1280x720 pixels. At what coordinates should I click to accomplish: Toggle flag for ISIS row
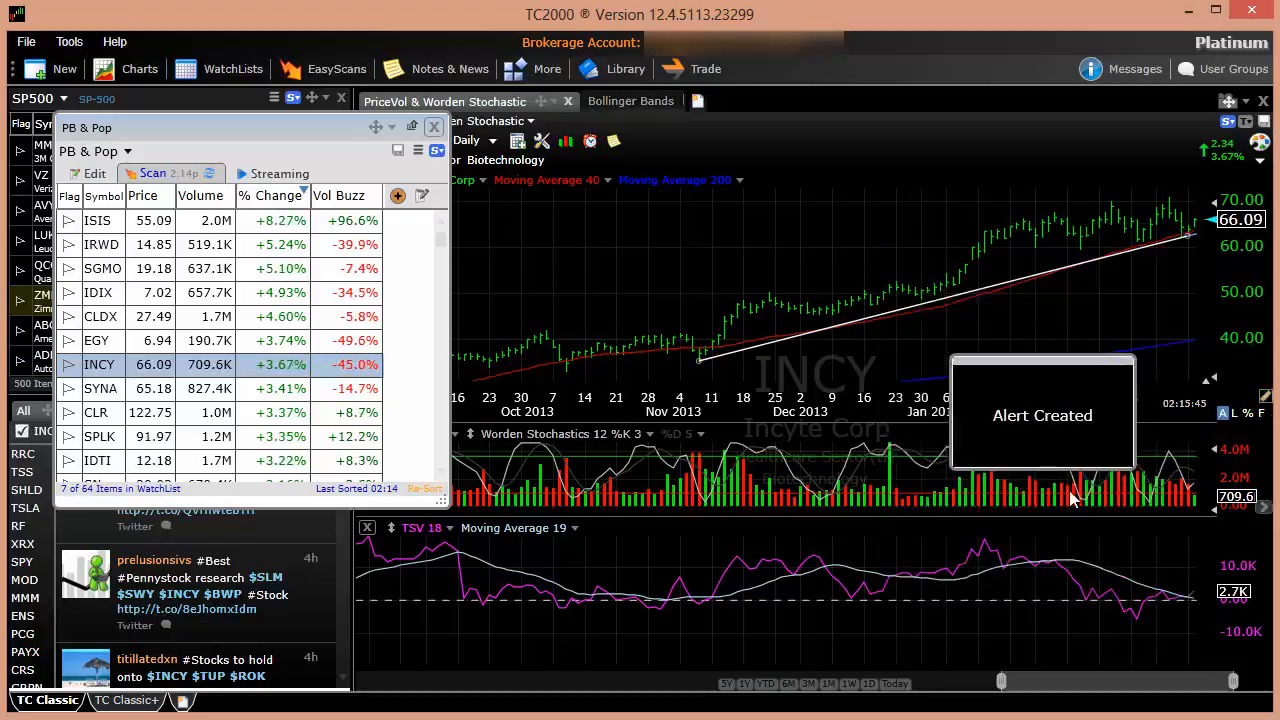(x=69, y=221)
